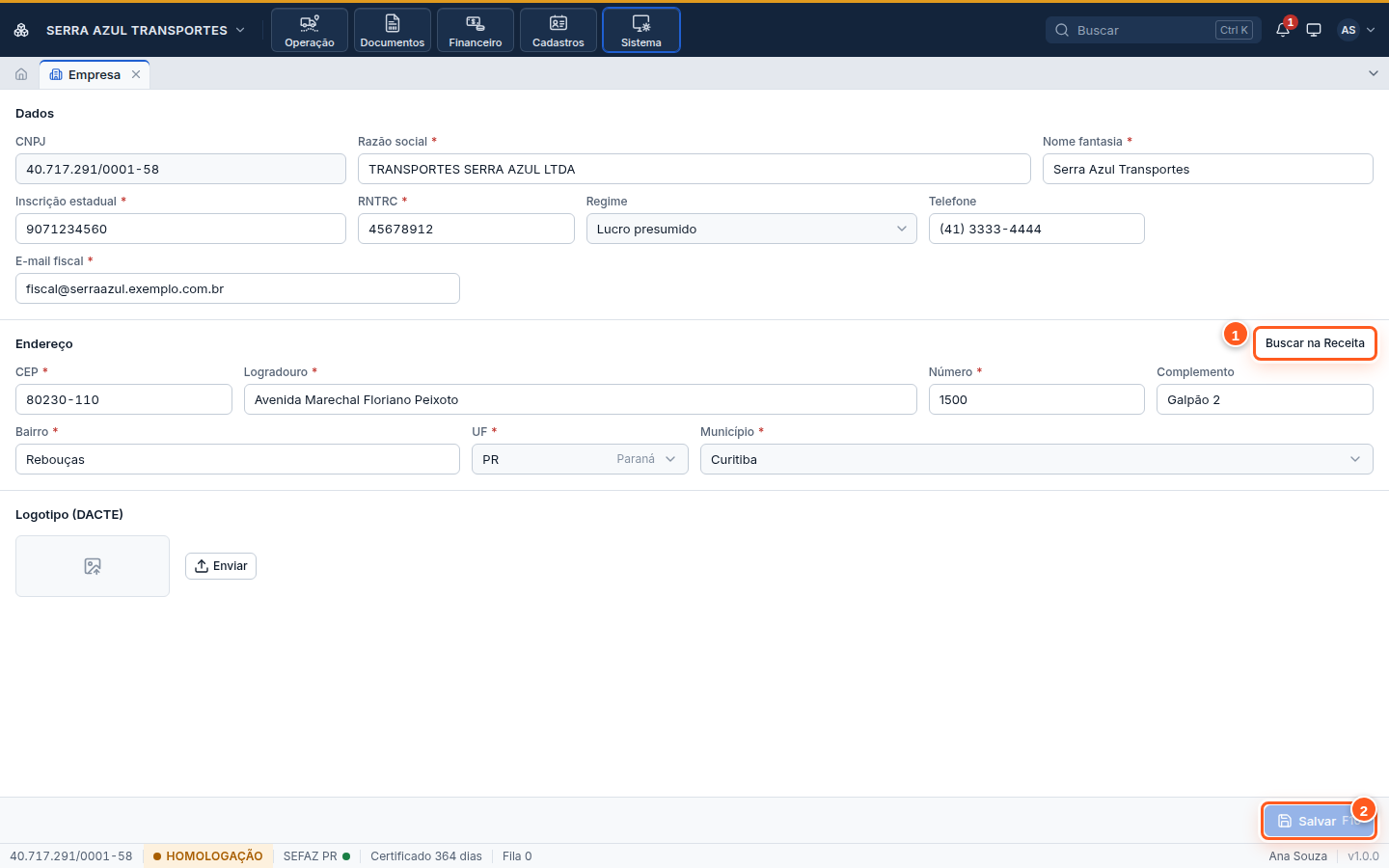Open the Sistema module

[641, 30]
